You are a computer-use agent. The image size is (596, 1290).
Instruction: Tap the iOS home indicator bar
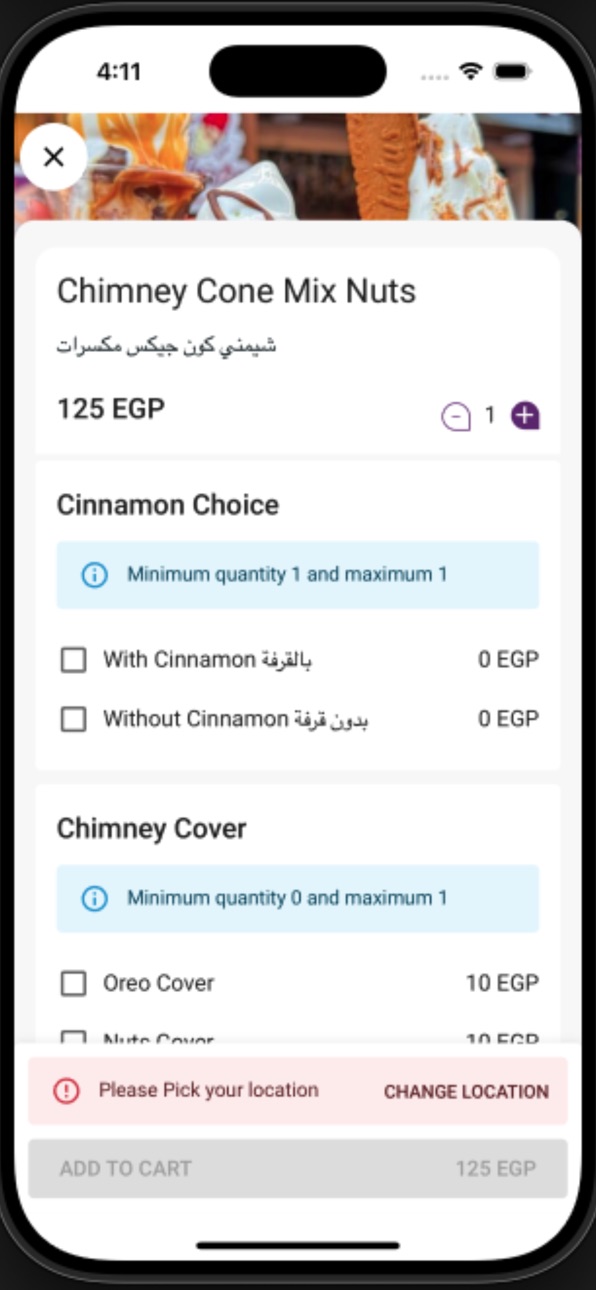point(298,1245)
